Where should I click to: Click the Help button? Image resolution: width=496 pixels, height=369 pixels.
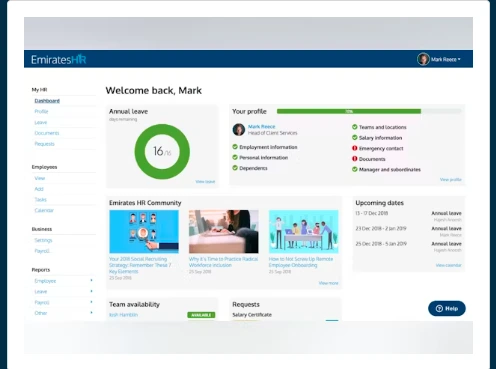[447, 308]
